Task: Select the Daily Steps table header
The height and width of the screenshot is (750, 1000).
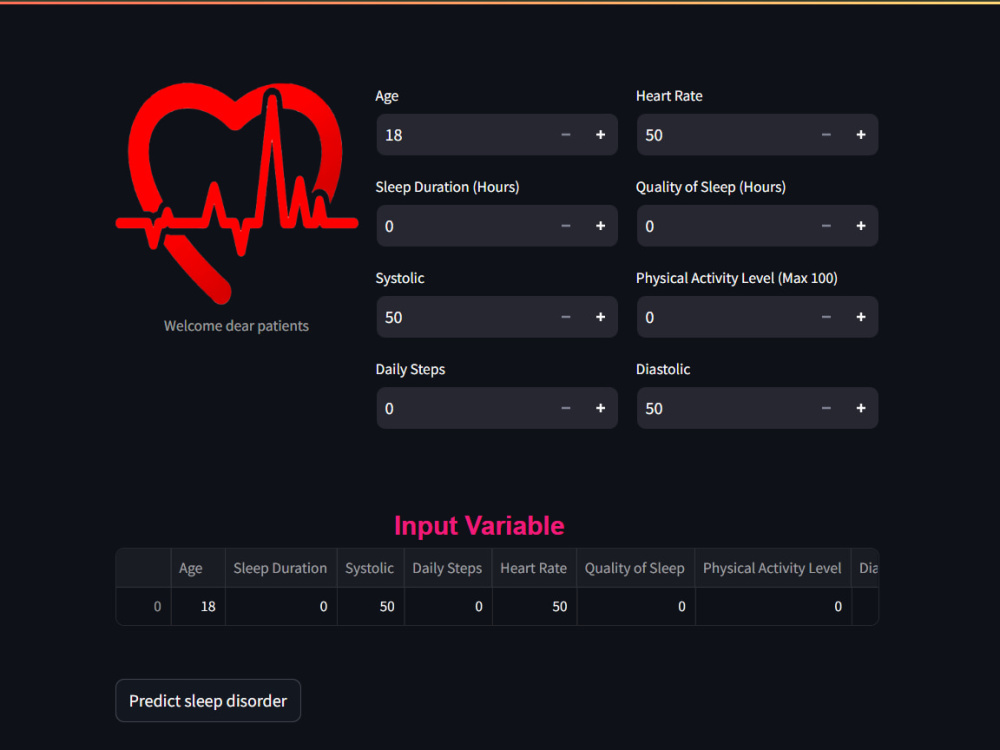Action: 448,568
